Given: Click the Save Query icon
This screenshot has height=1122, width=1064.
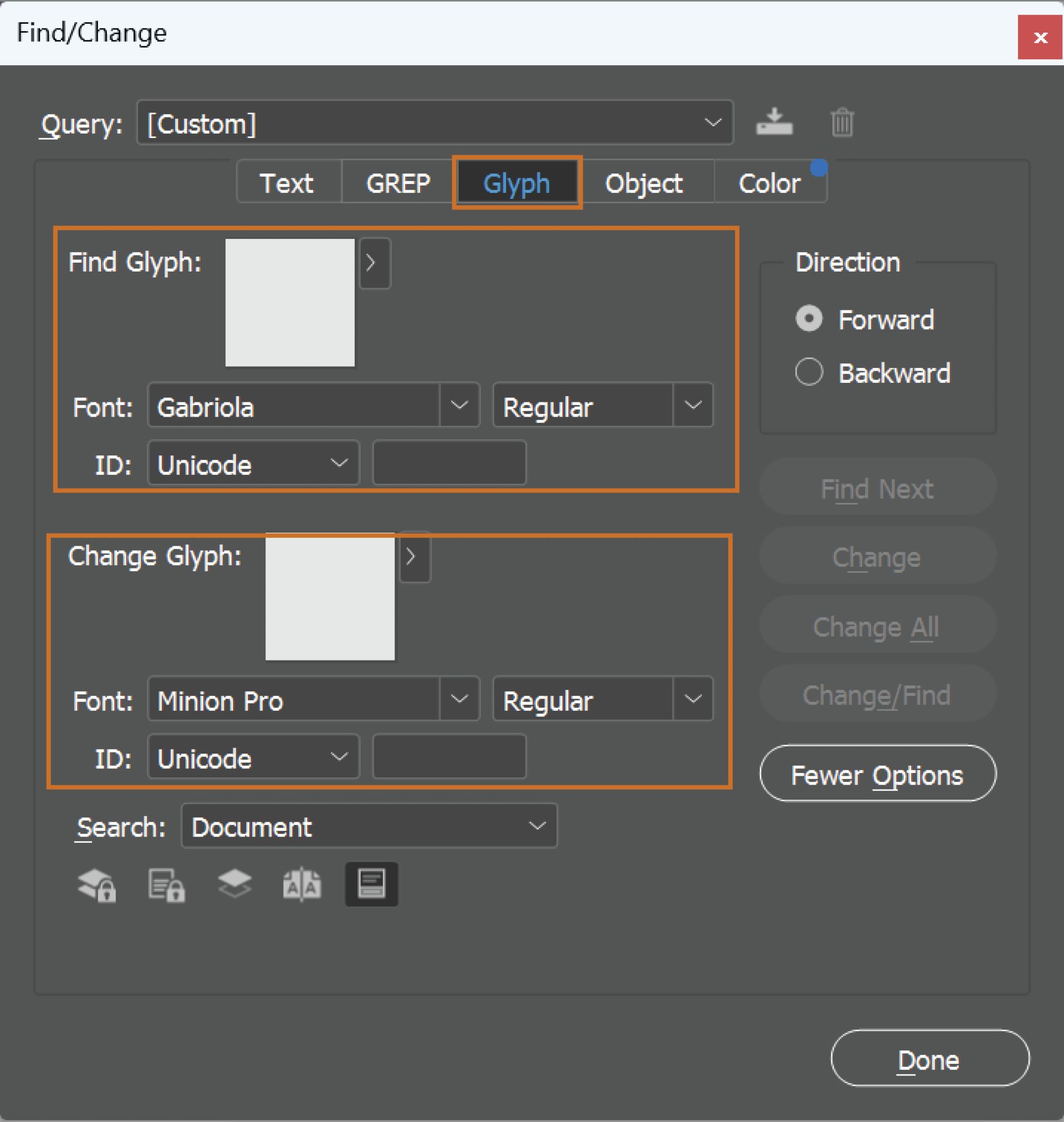Looking at the screenshot, I should click(x=774, y=122).
